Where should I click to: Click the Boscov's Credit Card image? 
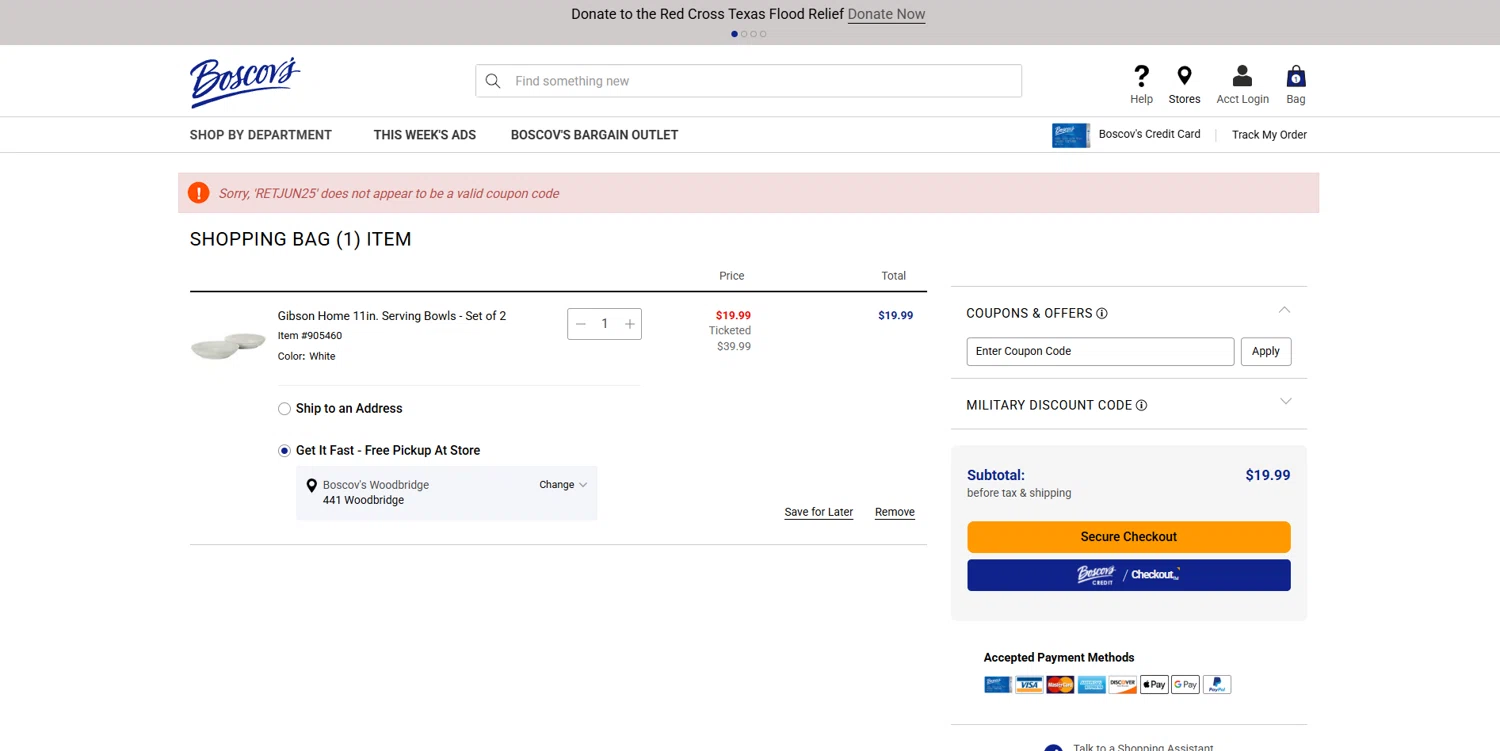tap(1071, 135)
